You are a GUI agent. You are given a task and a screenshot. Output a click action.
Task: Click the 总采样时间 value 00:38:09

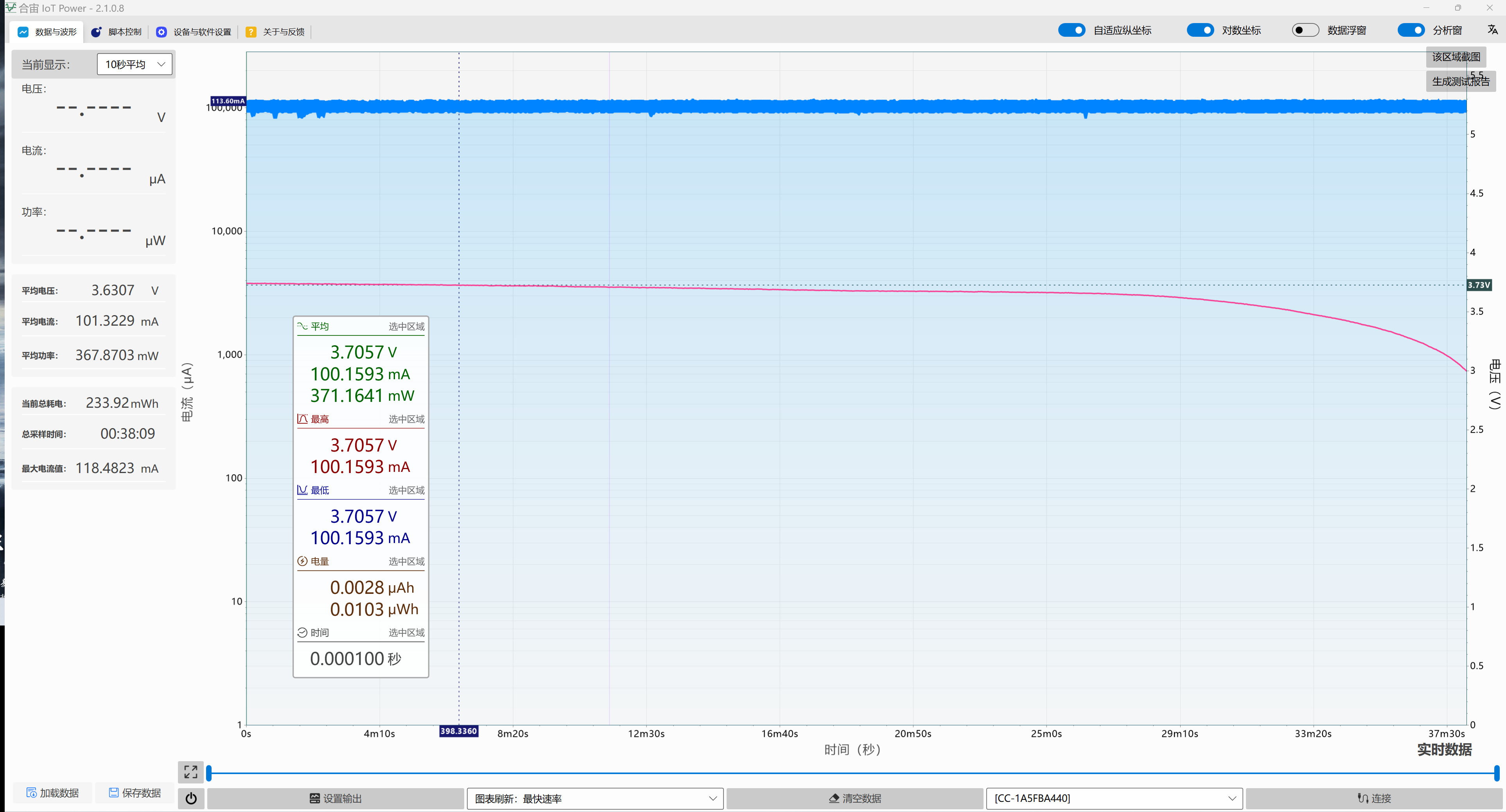click(x=128, y=433)
